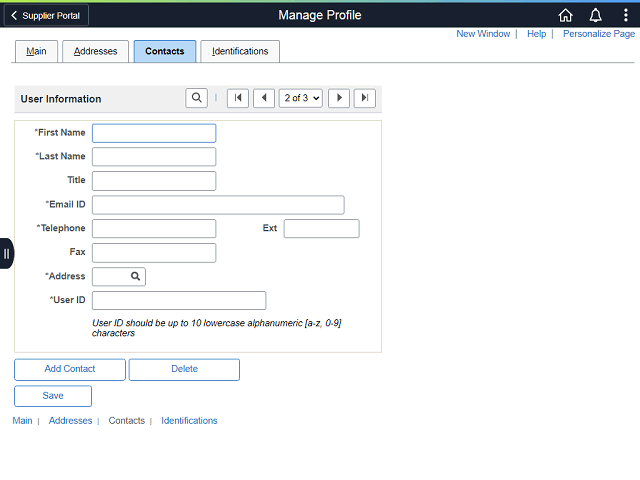
Task: Click the Title input field
Action: pyautogui.click(x=154, y=181)
